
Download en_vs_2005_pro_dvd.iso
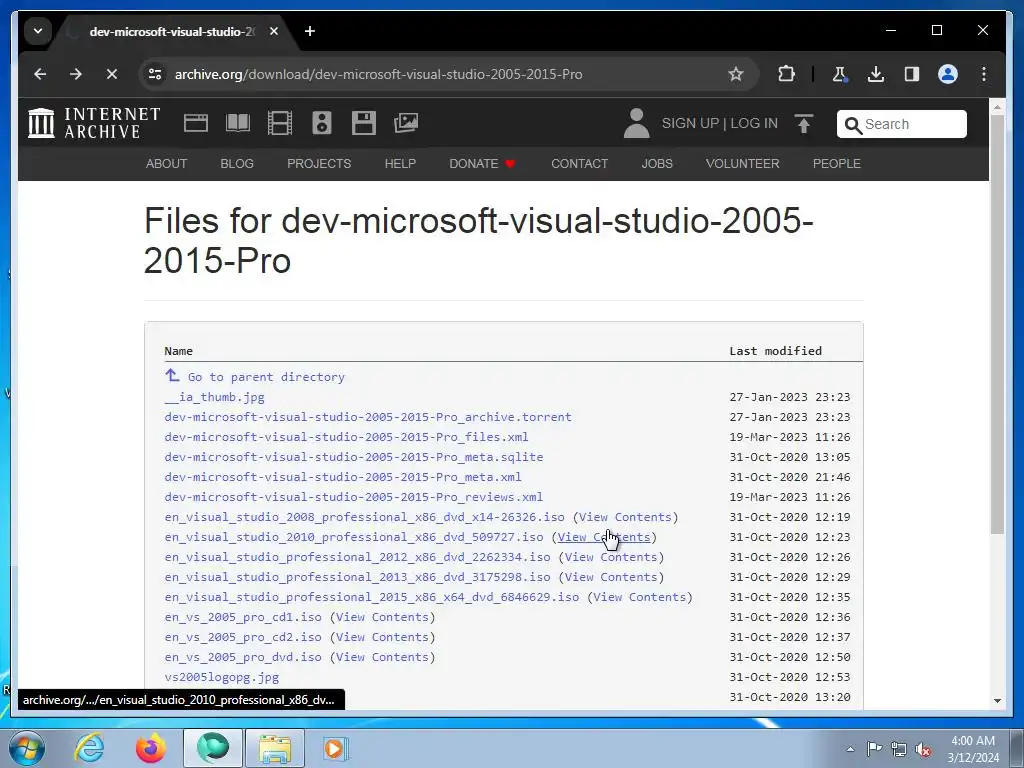coord(243,656)
